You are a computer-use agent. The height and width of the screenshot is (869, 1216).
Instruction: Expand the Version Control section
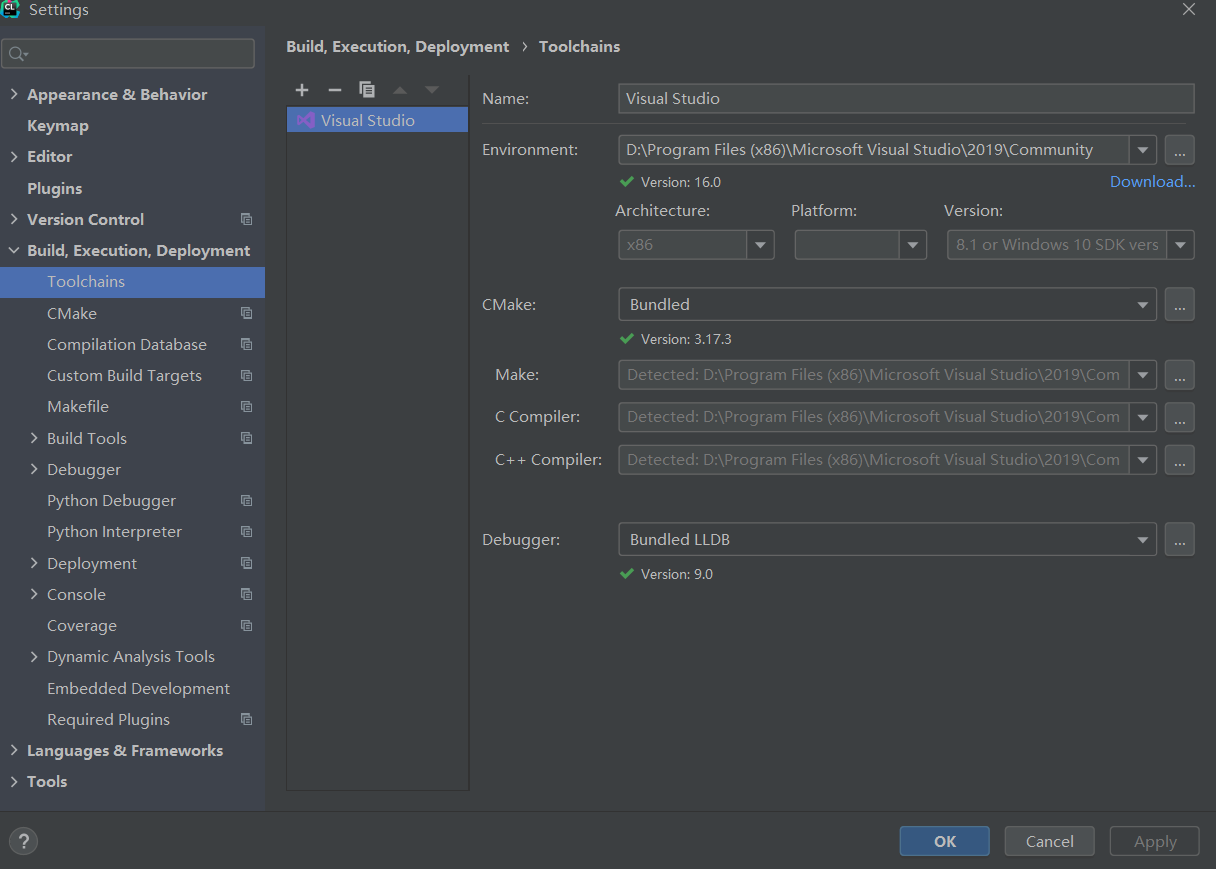pos(14,219)
